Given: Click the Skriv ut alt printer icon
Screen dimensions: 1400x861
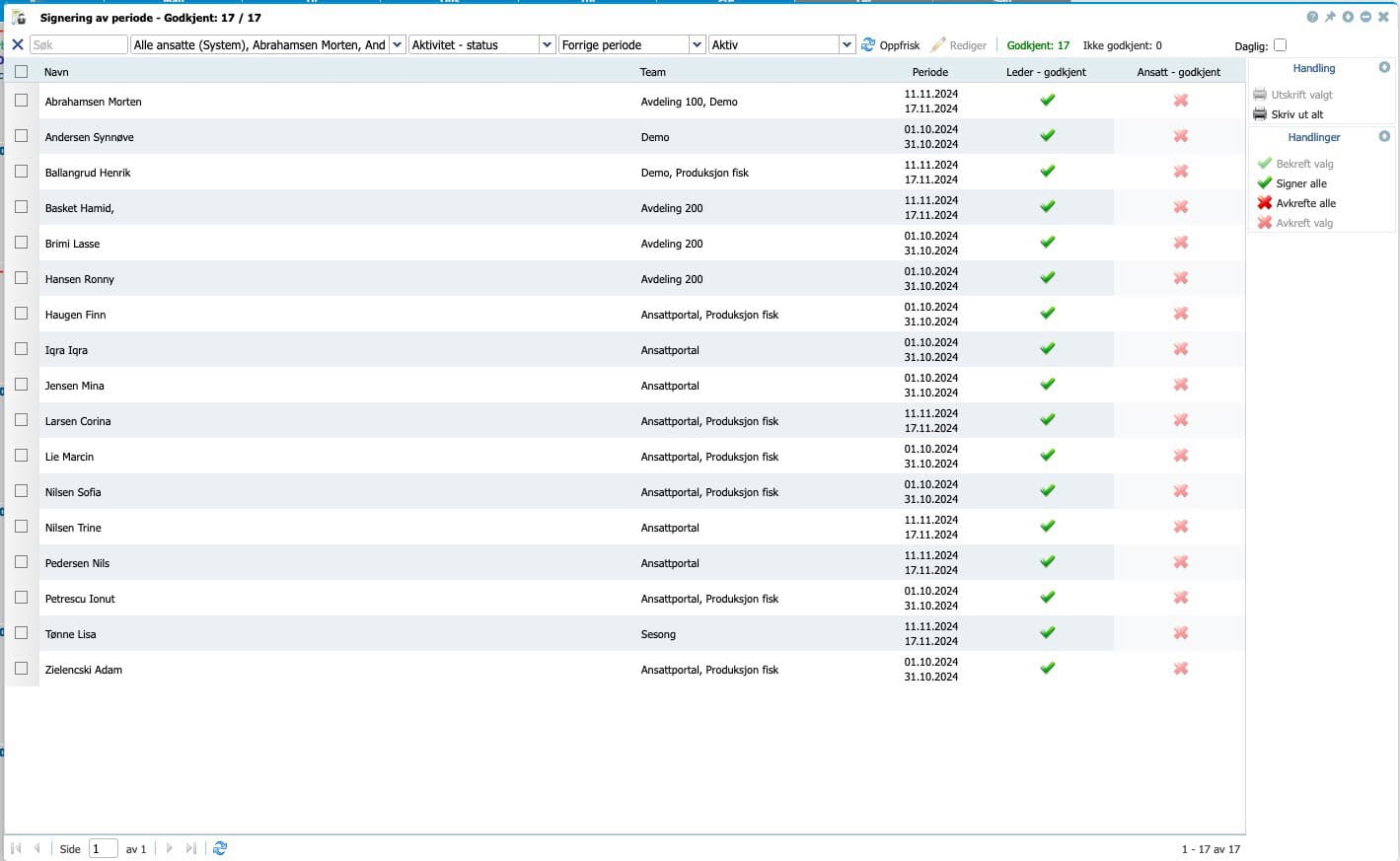Looking at the screenshot, I should [1260, 113].
